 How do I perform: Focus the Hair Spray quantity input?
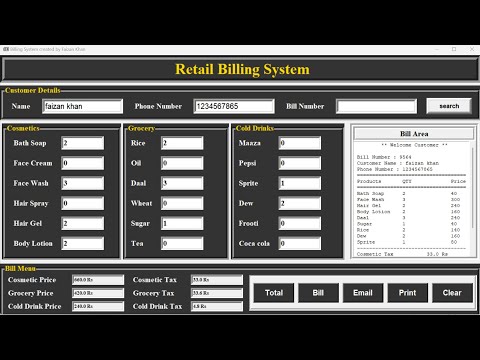[83, 203]
